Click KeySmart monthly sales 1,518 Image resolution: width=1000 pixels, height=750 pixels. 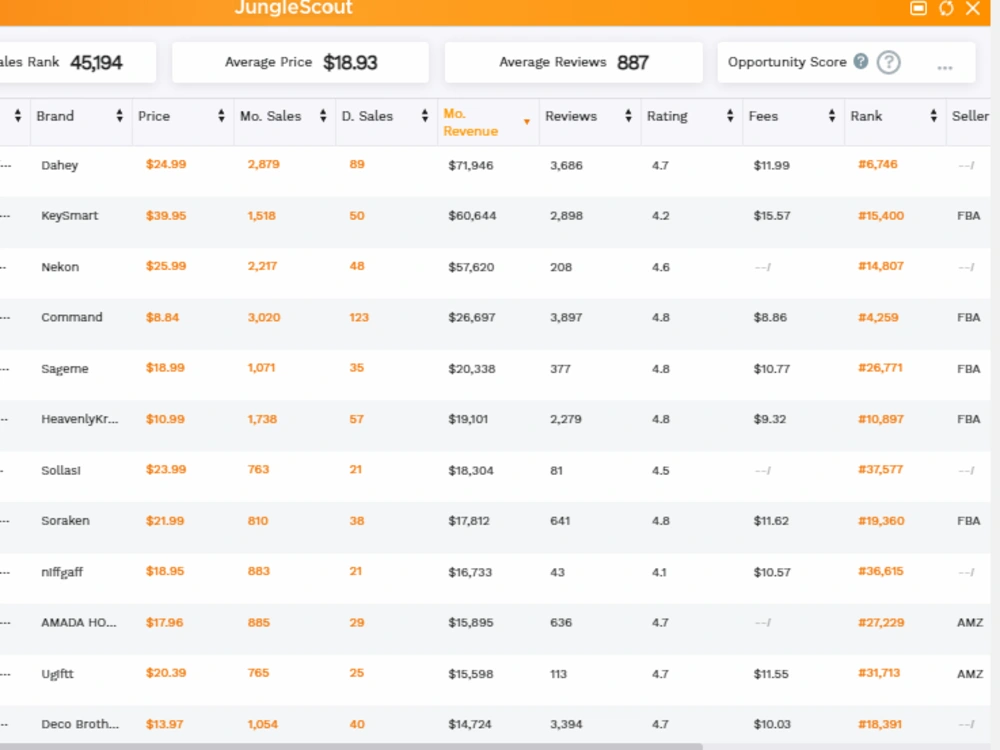pos(261,216)
